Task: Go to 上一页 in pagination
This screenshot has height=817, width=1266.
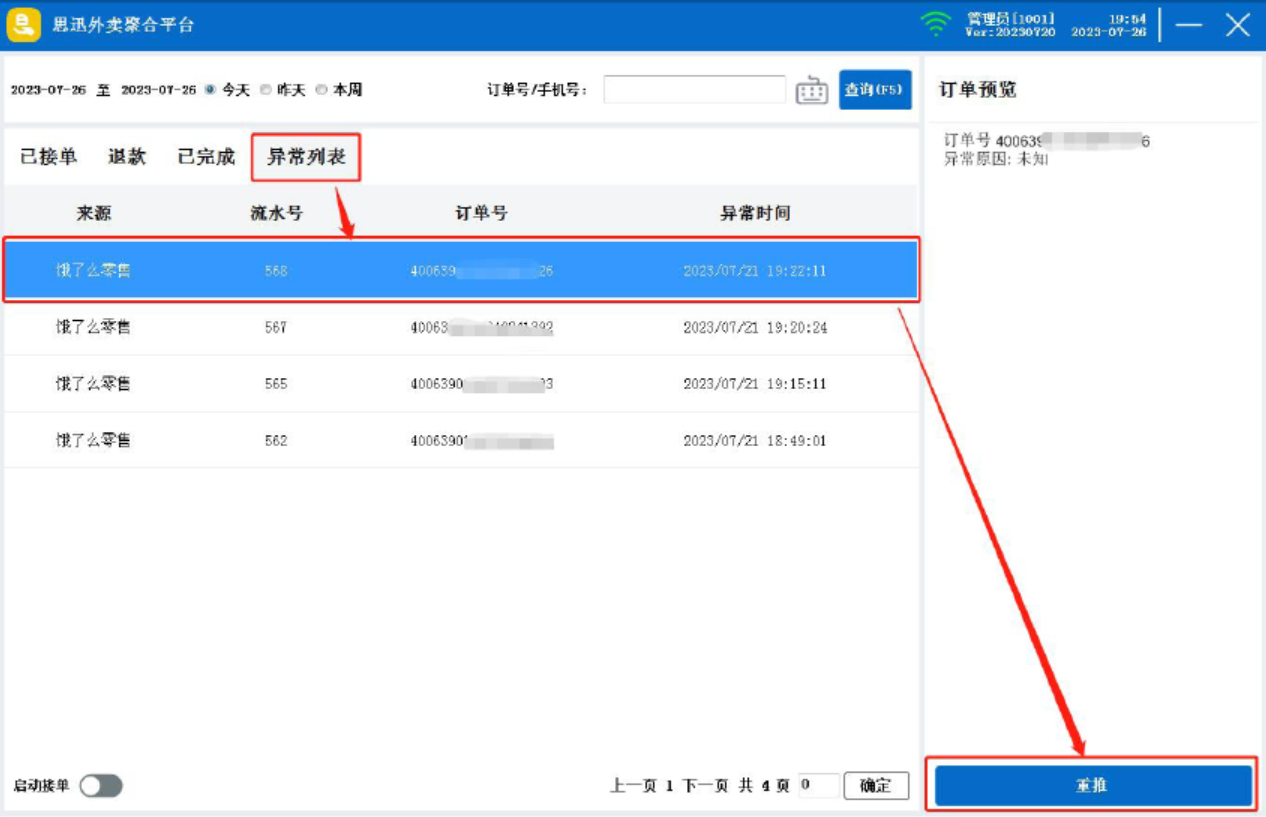Action: [x=633, y=786]
